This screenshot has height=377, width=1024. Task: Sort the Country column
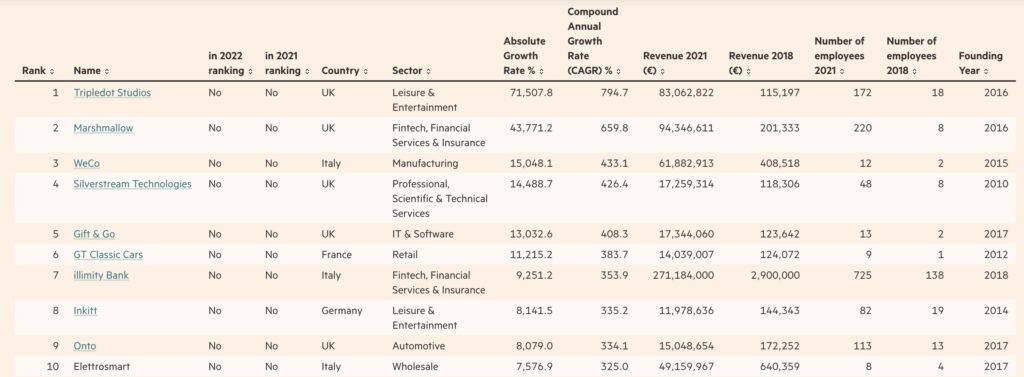[x=366, y=71]
